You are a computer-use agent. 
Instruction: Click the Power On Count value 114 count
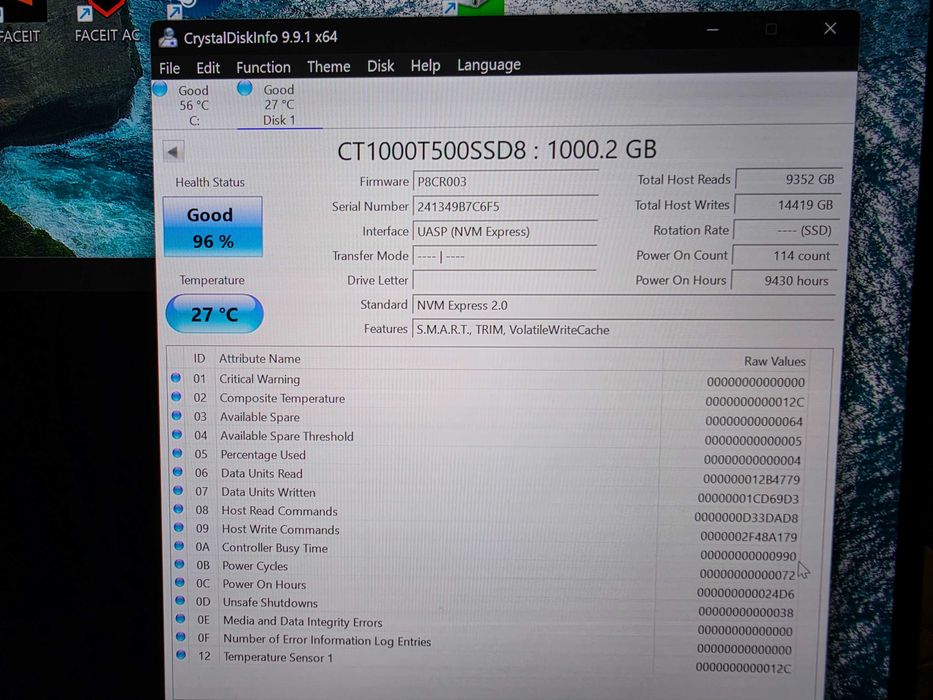pyautogui.click(x=785, y=255)
